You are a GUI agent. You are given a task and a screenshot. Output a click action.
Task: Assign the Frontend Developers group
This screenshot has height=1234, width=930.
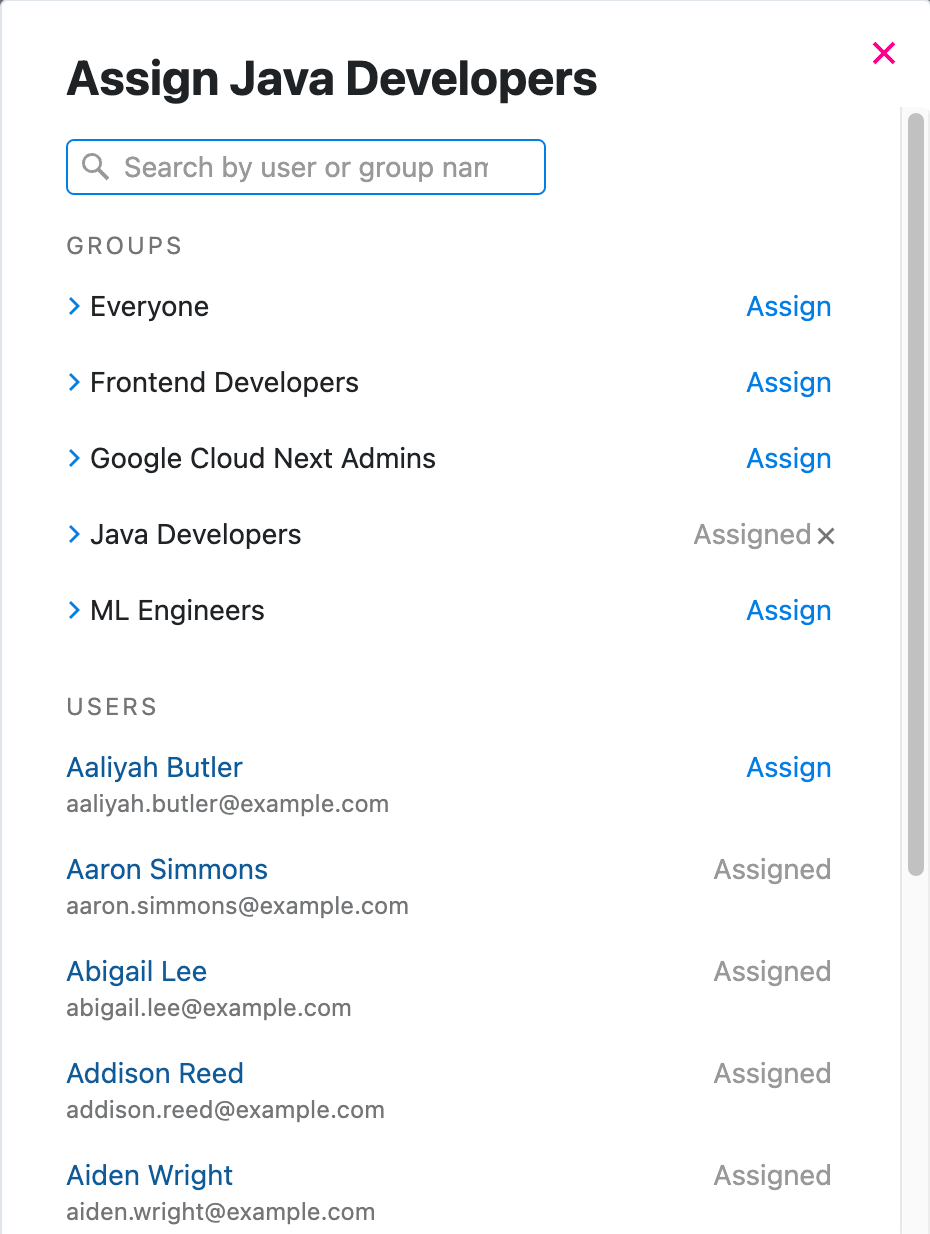coord(788,382)
